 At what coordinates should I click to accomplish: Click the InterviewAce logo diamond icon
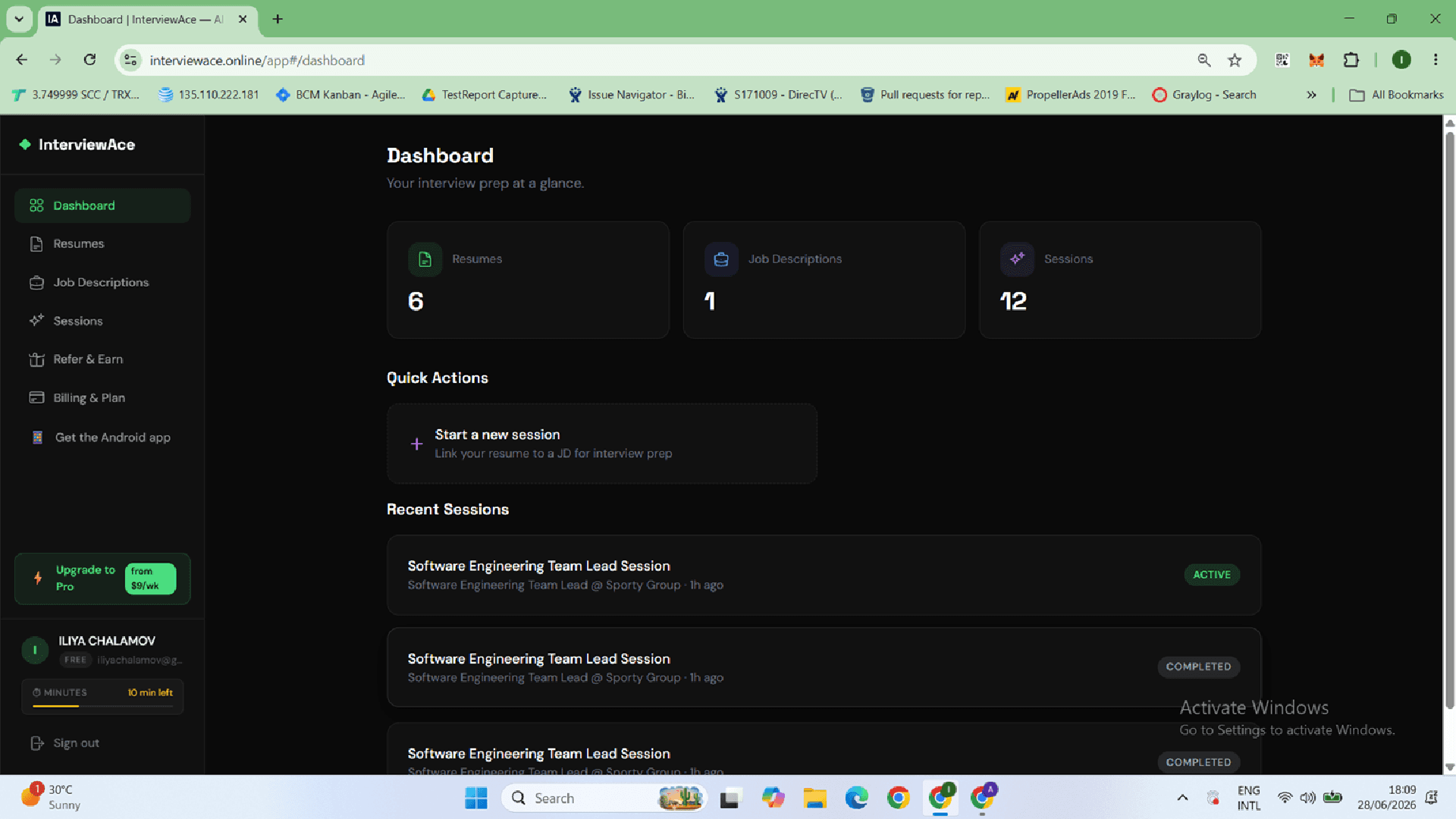point(25,144)
